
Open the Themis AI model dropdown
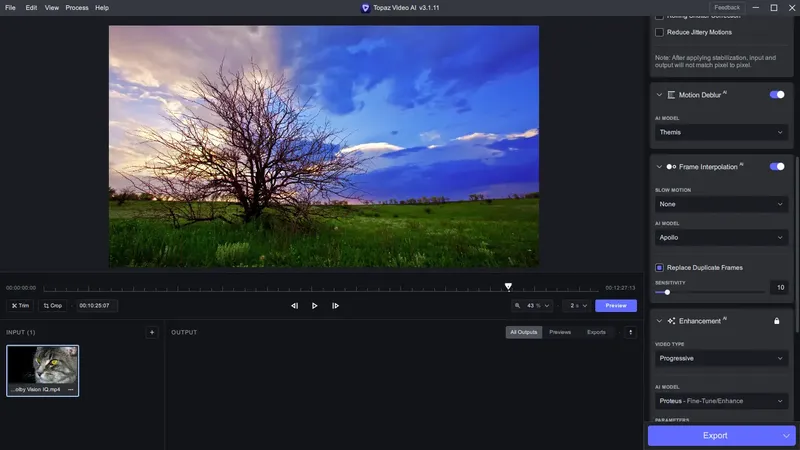721,132
